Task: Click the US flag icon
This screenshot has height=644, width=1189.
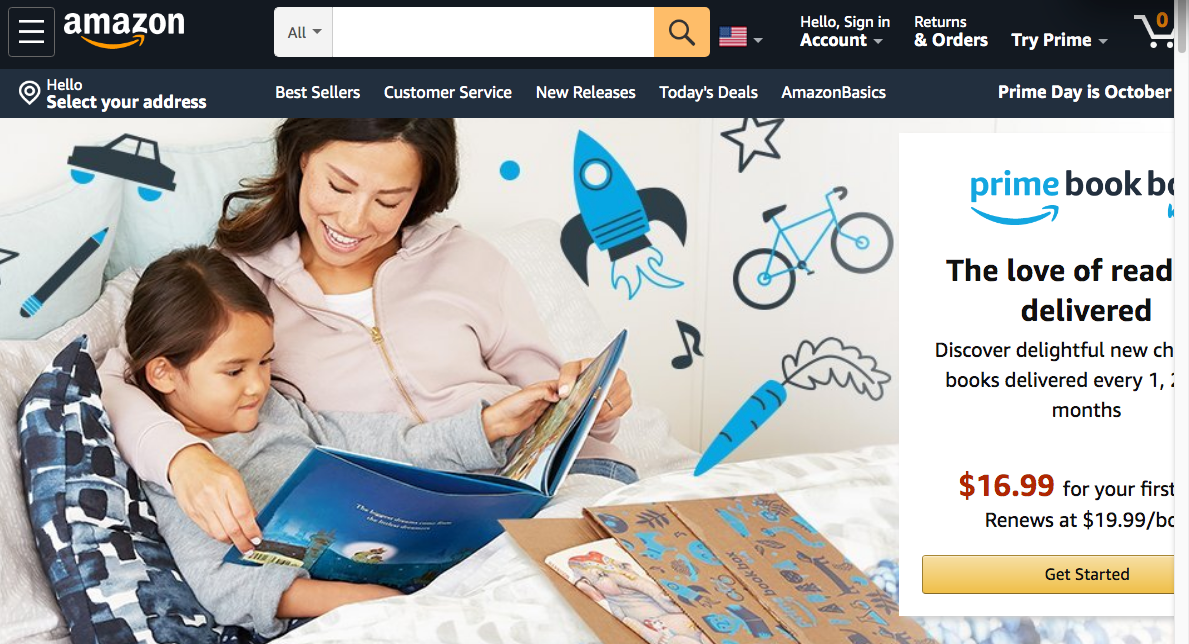Action: point(733,36)
